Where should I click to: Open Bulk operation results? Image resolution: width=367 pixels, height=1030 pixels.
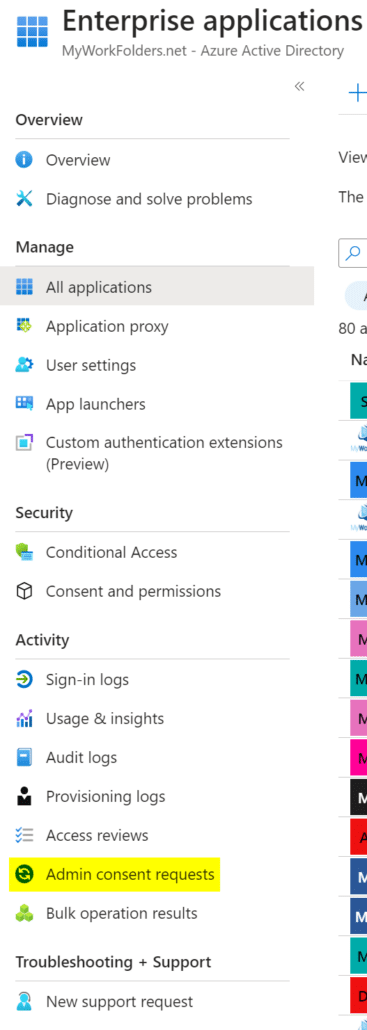[121, 913]
